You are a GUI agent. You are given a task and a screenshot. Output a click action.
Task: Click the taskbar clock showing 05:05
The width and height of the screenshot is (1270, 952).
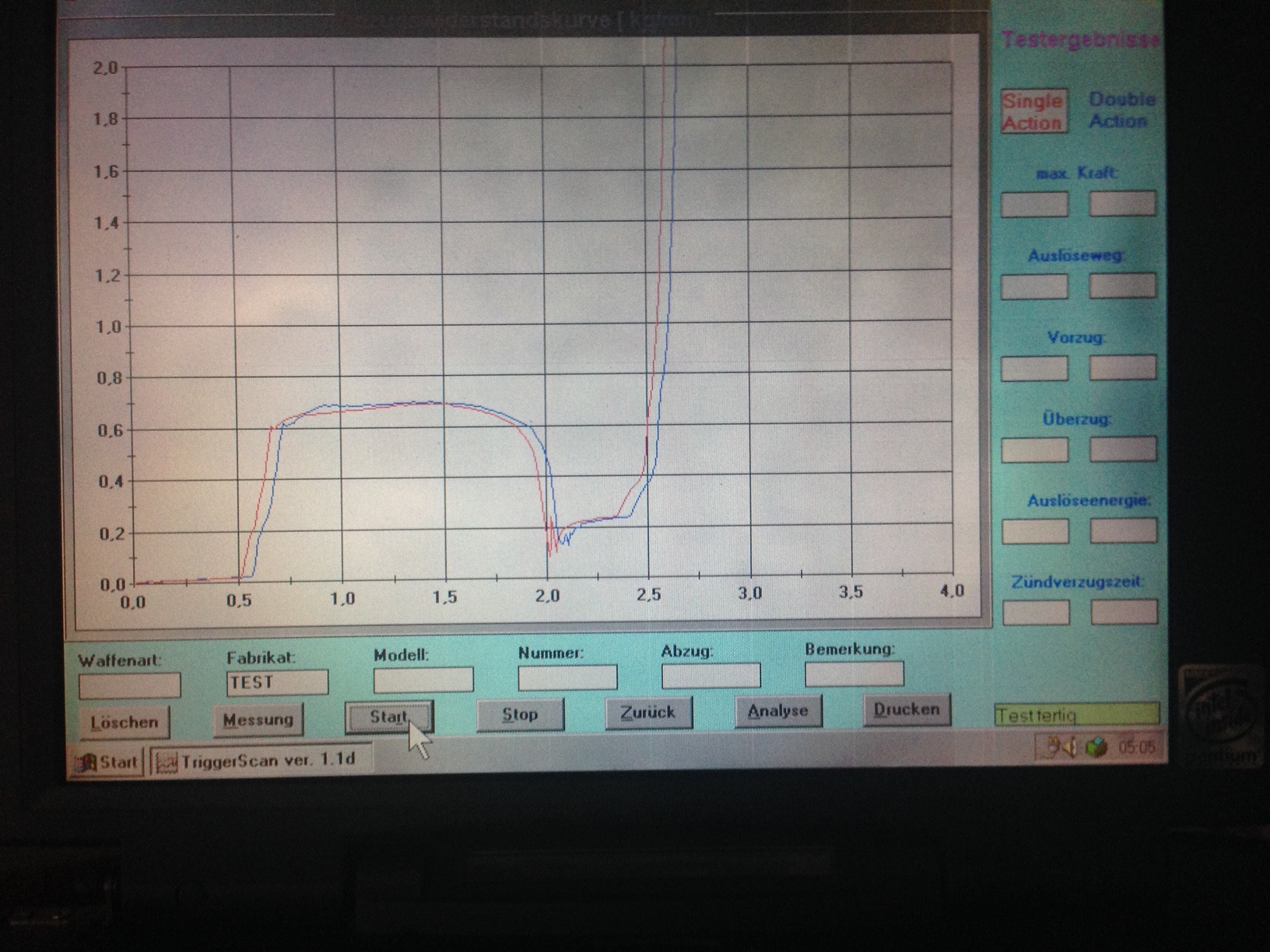coord(1135,747)
